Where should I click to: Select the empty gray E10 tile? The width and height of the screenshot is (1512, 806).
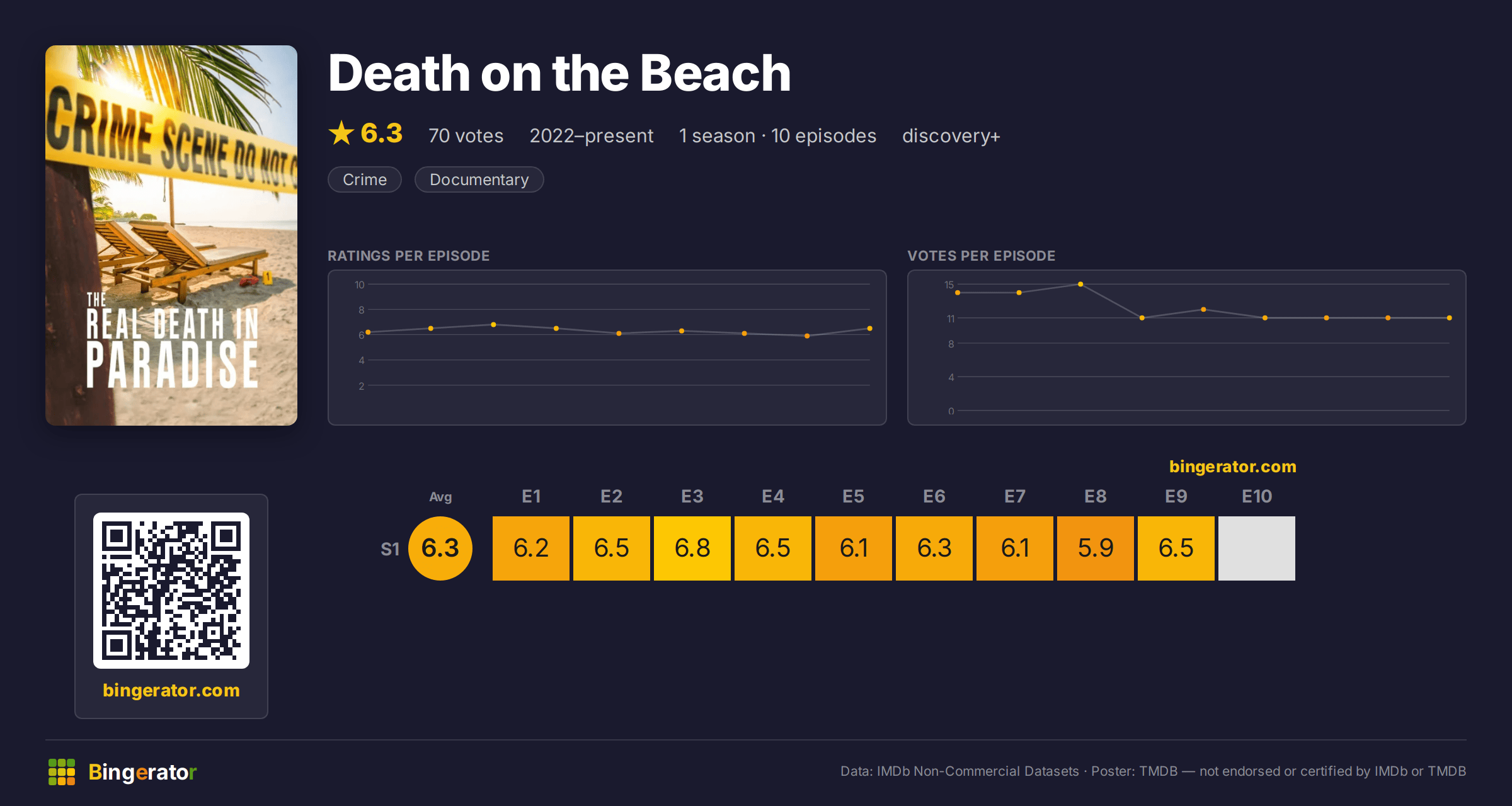pos(1257,548)
